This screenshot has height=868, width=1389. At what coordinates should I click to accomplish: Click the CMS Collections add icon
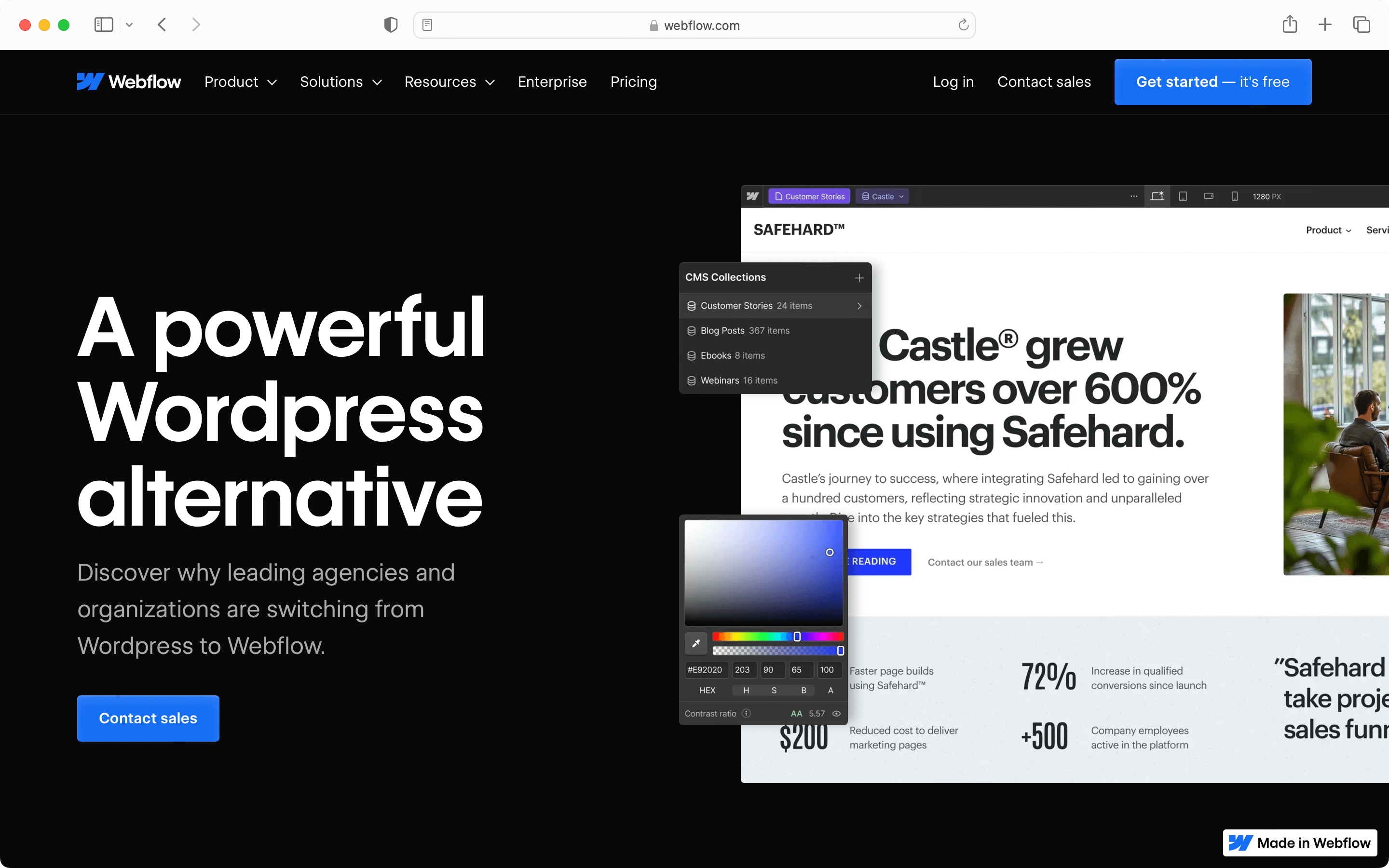[x=857, y=278]
